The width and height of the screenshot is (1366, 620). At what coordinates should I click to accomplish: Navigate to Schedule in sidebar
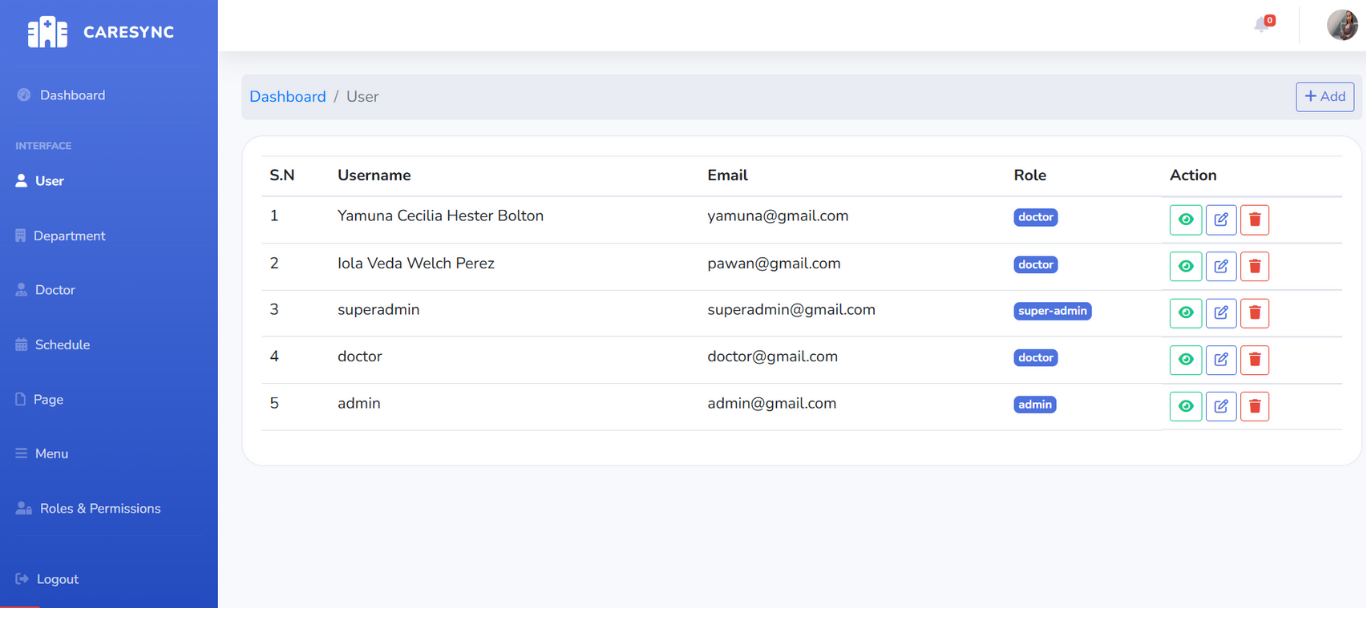pos(62,345)
